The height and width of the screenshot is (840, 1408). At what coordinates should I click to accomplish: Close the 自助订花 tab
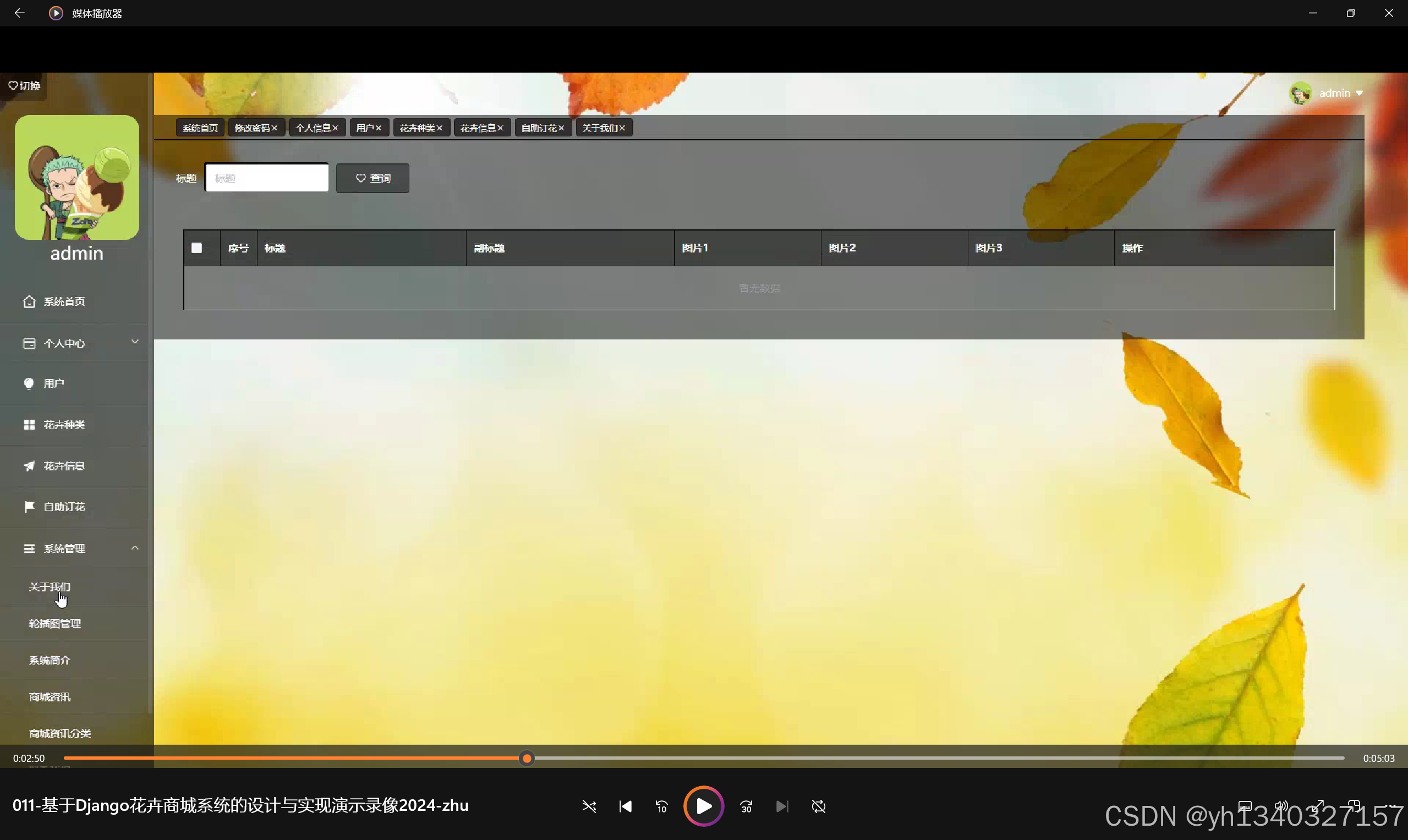pyautogui.click(x=562, y=129)
